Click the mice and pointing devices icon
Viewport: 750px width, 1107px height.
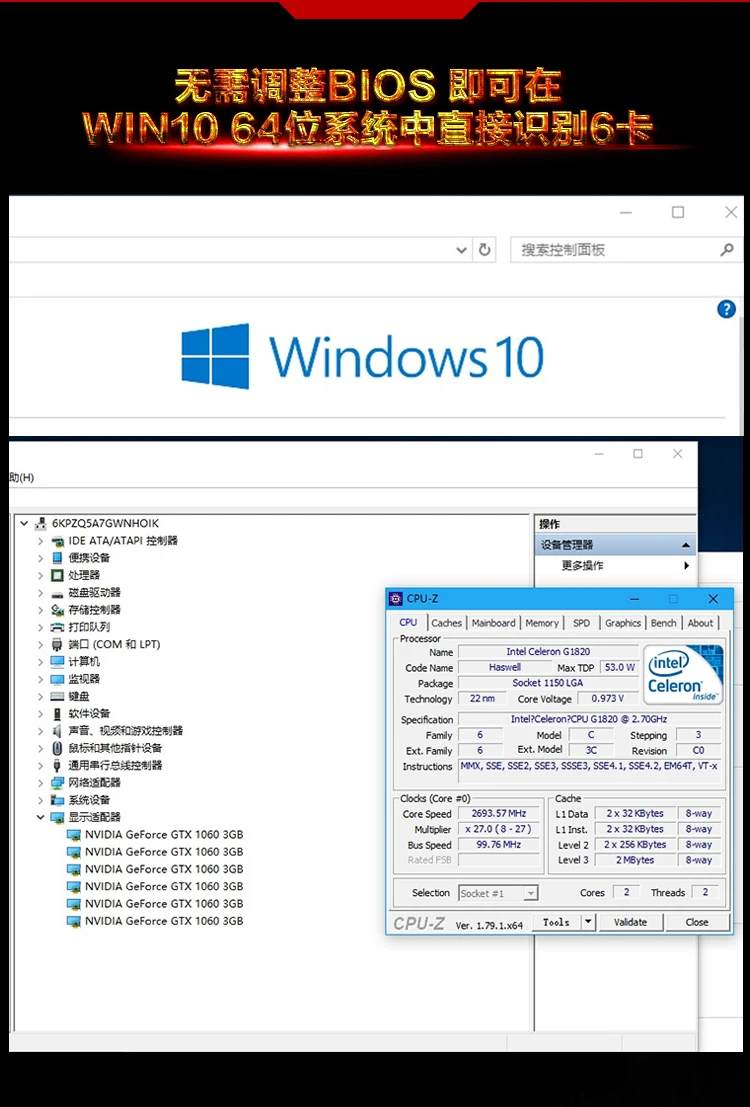(57, 748)
